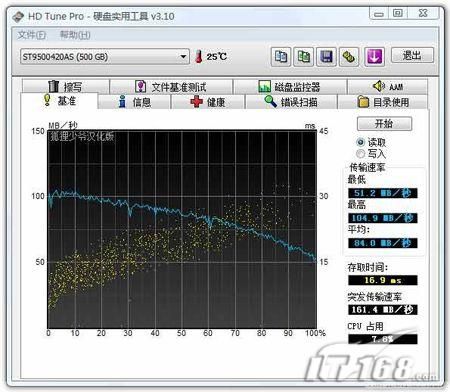Click the 84.0 MB/秒 average value
The height and width of the screenshot is (392, 450).
[383, 243]
